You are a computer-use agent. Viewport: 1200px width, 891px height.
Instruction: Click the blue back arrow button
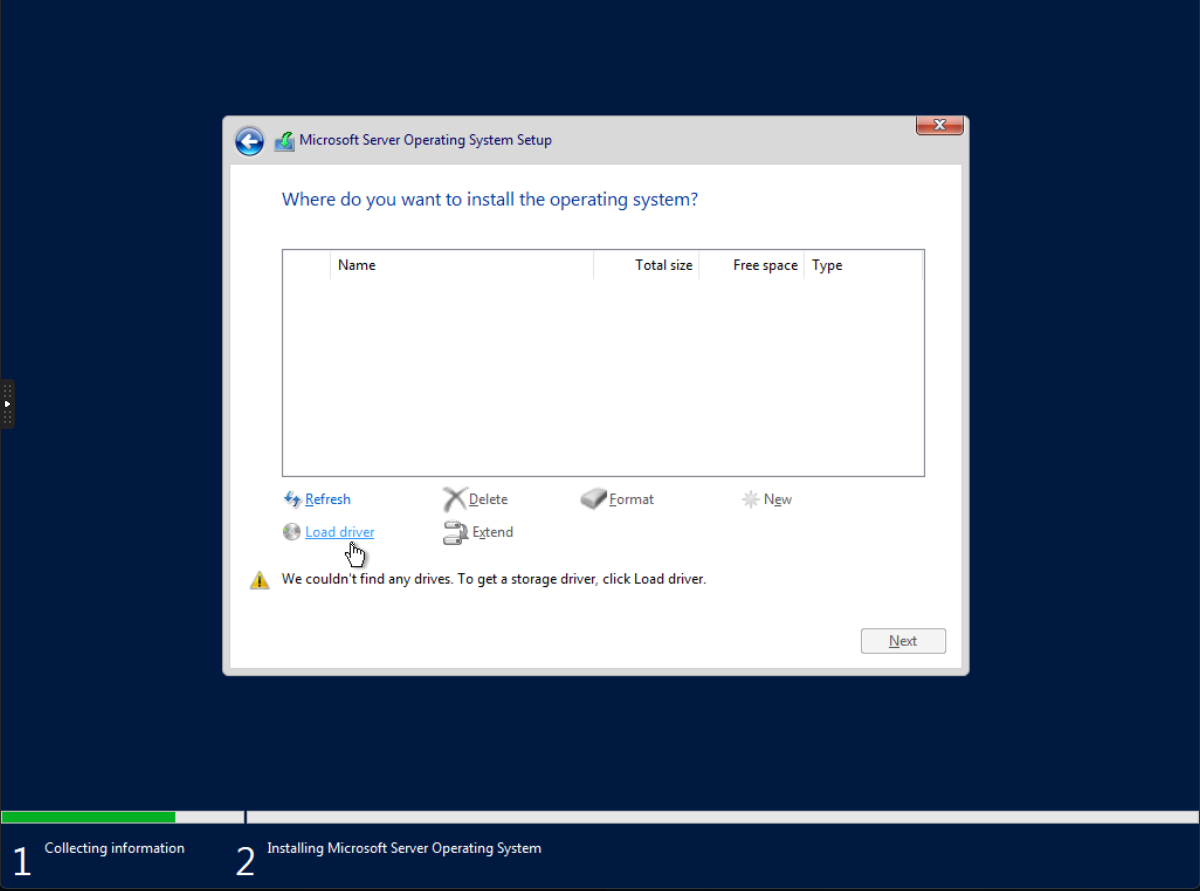coord(249,141)
